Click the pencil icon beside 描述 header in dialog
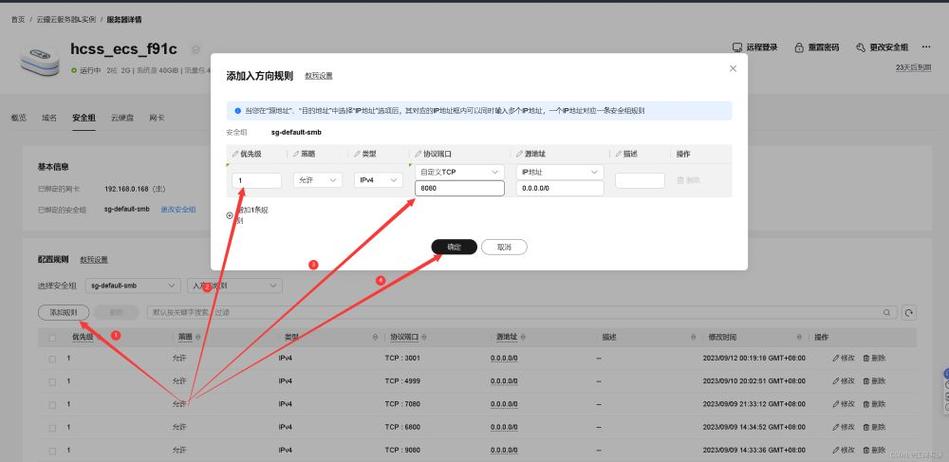 coord(619,154)
